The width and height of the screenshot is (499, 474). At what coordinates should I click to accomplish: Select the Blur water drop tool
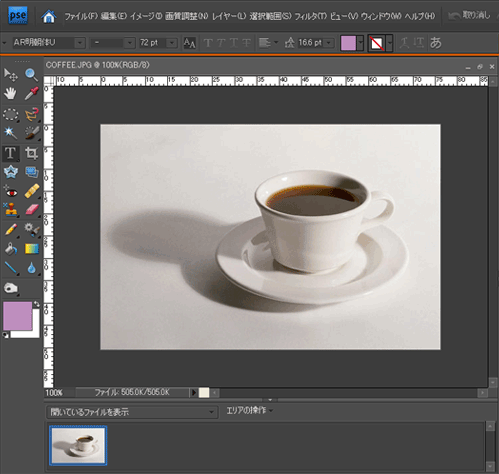(31, 268)
